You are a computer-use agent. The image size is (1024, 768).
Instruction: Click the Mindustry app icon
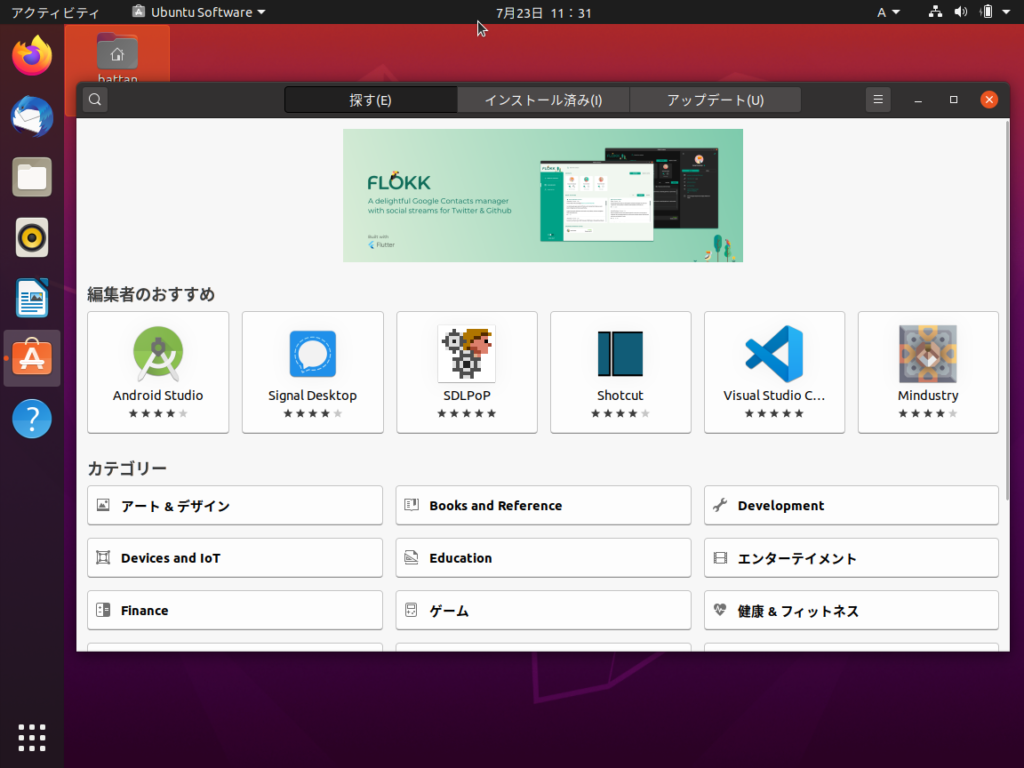(928, 353)
